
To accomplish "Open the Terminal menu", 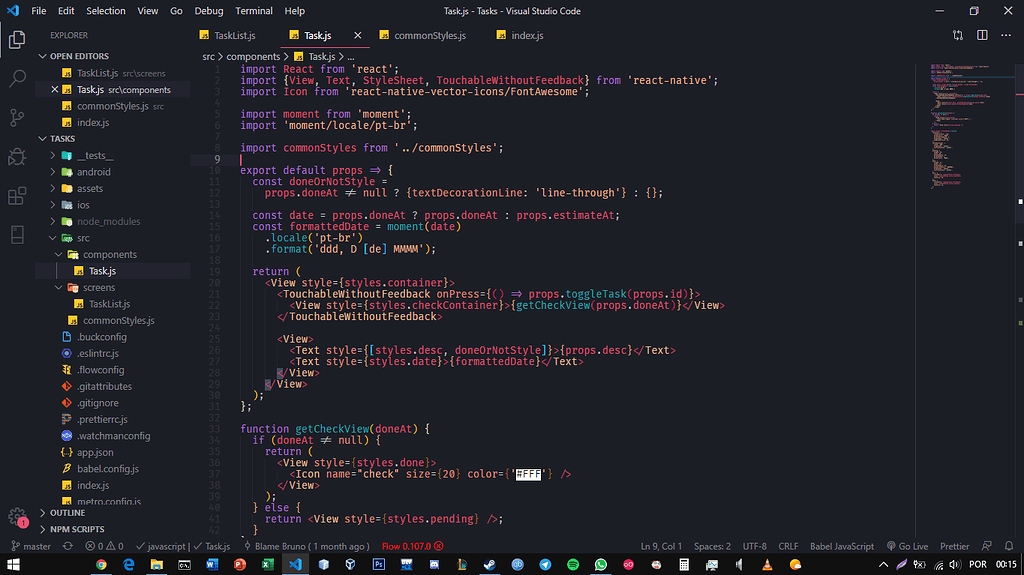I will click(x=254, y=11).
